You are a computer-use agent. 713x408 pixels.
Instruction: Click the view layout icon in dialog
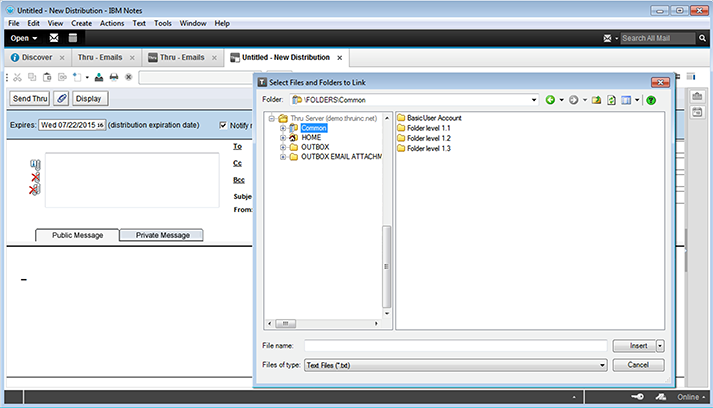[626, 100]
